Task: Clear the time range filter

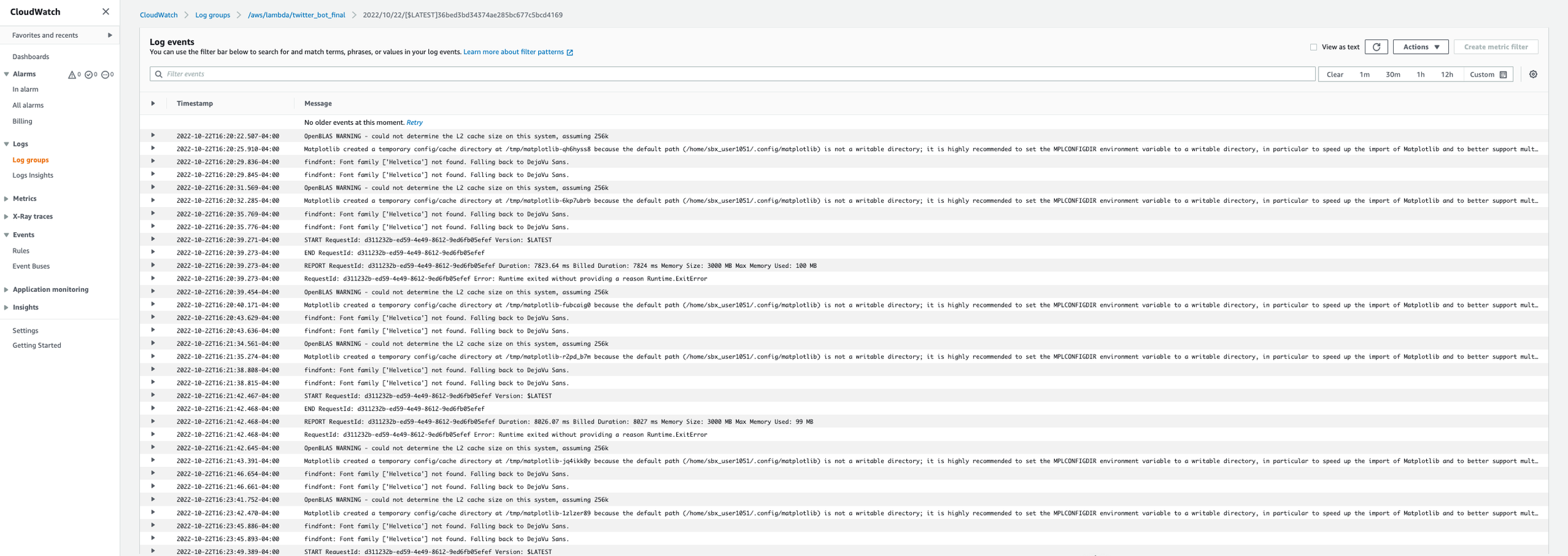Action: 1335,75
